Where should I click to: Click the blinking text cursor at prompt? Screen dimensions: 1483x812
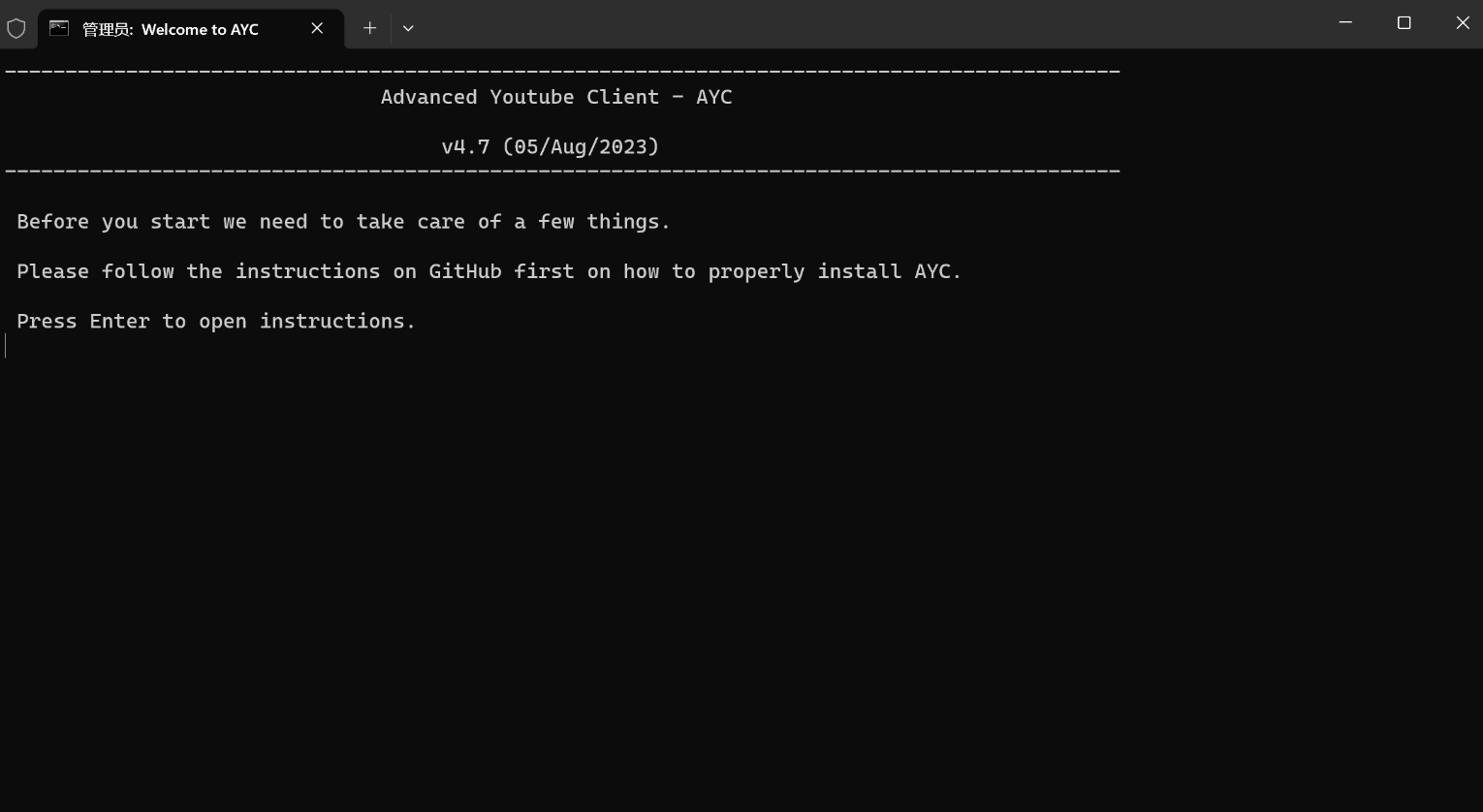pos(6,346)
